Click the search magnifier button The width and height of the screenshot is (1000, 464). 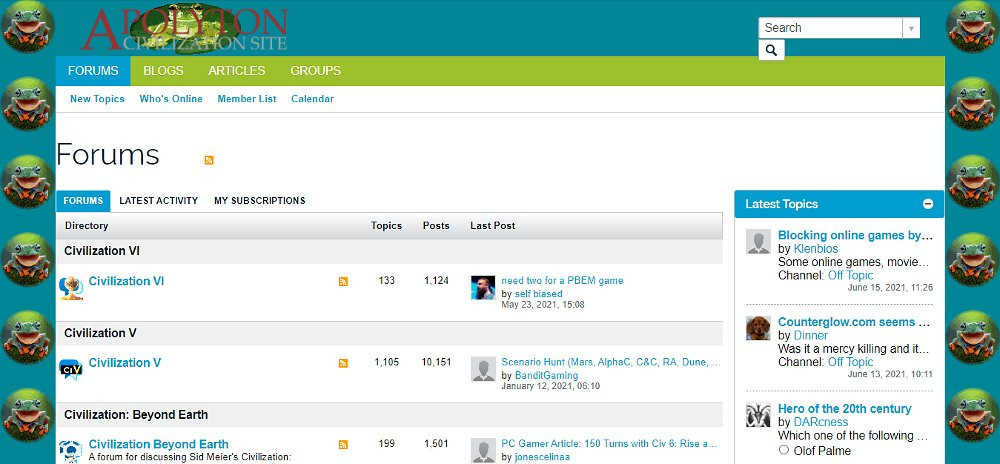(771, 50)
